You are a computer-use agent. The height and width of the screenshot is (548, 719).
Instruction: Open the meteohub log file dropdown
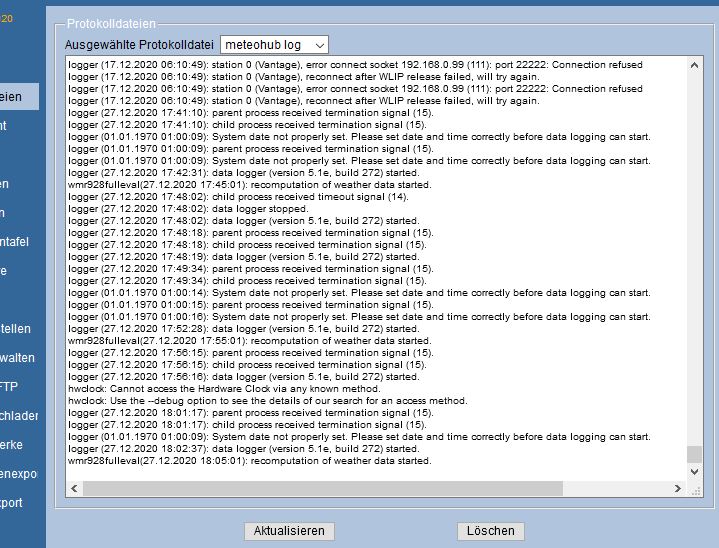click(273, 45)
